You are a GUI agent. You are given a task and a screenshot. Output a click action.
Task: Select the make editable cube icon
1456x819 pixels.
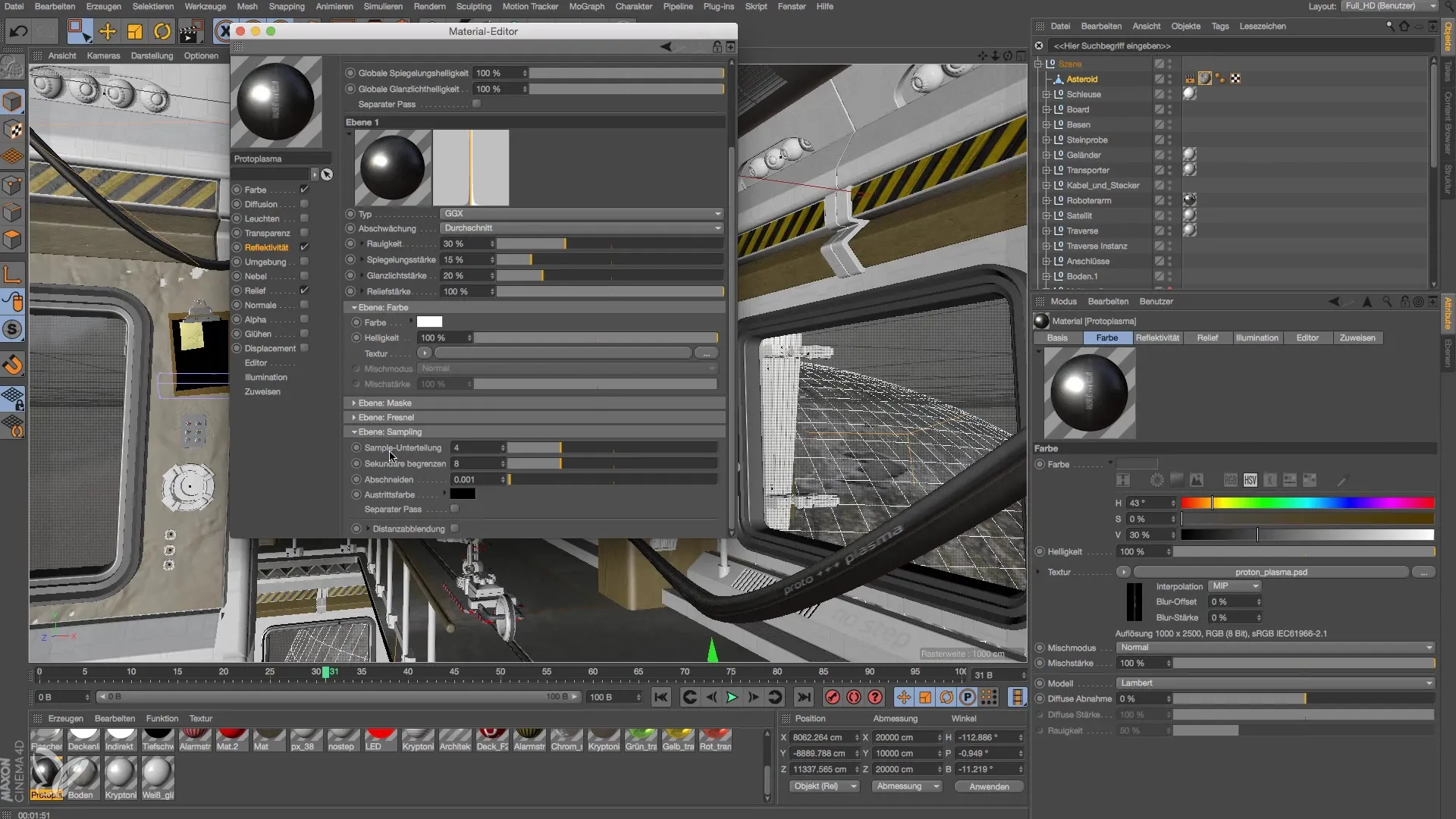coord(13,102)
